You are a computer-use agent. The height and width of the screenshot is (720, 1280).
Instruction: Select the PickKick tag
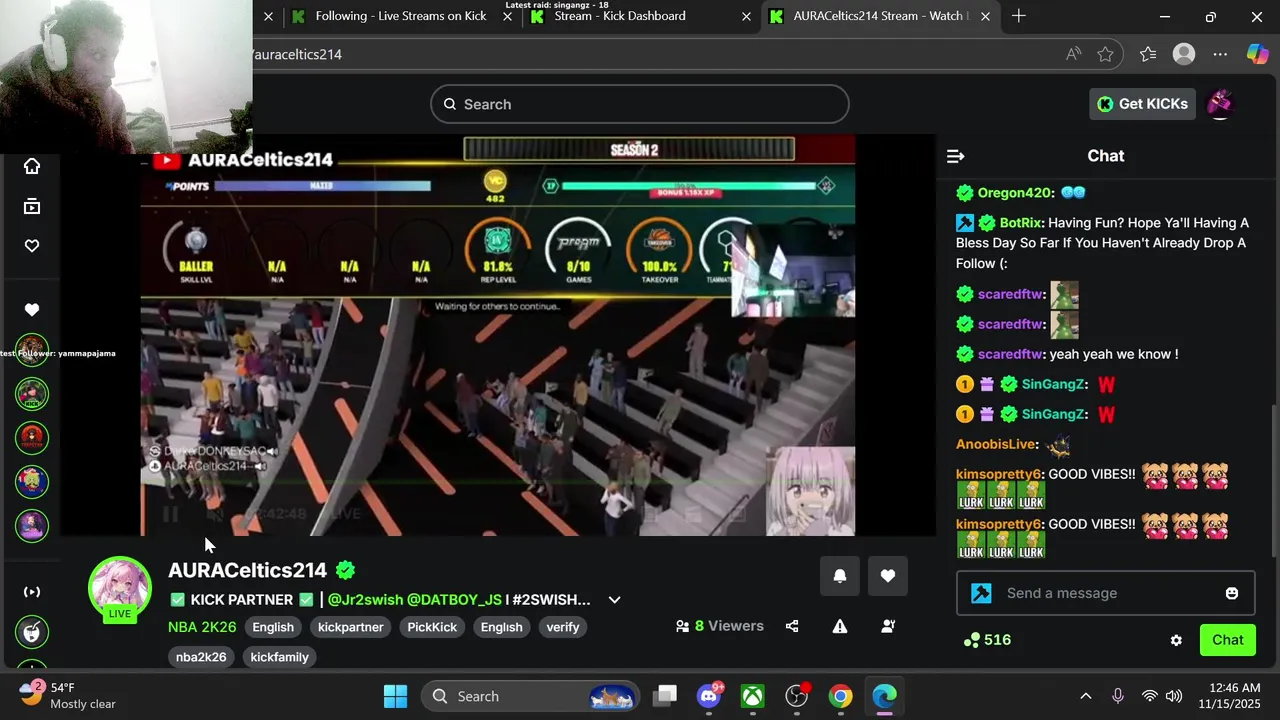432,627
